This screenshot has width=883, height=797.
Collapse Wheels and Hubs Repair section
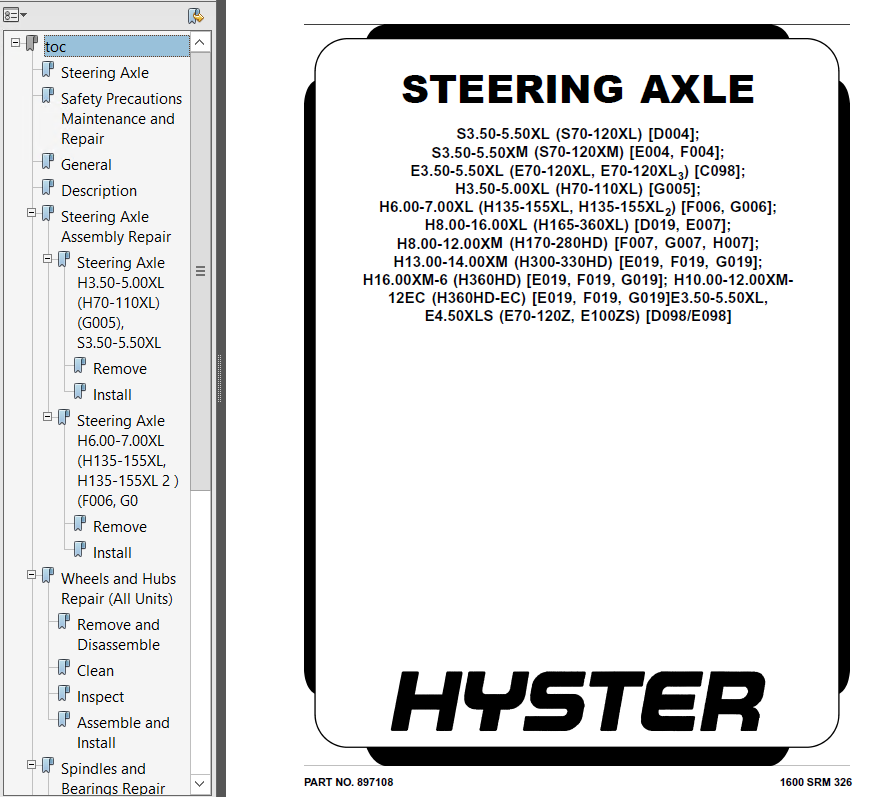(32, 575)
